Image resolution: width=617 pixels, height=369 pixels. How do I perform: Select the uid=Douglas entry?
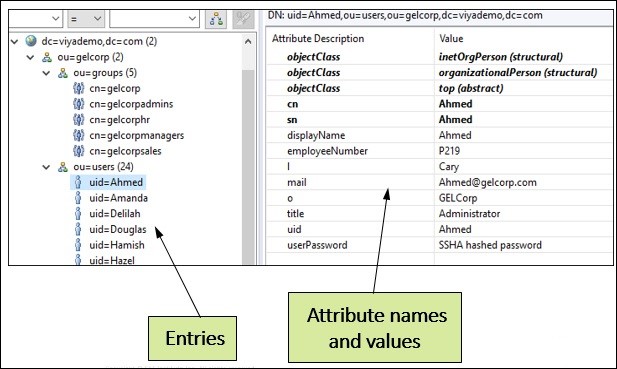tap(118, 229)
